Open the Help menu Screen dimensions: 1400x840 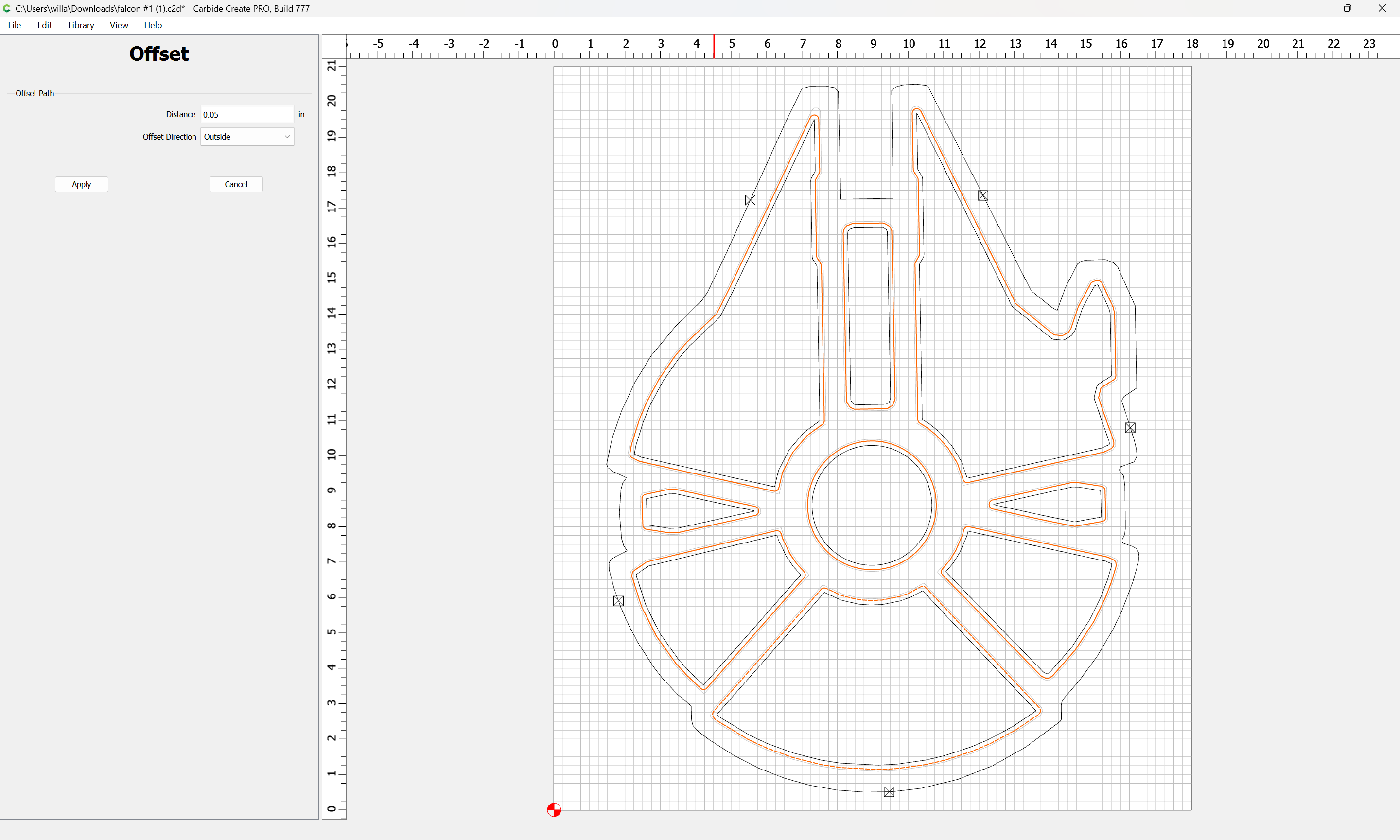tap(153, 25)
